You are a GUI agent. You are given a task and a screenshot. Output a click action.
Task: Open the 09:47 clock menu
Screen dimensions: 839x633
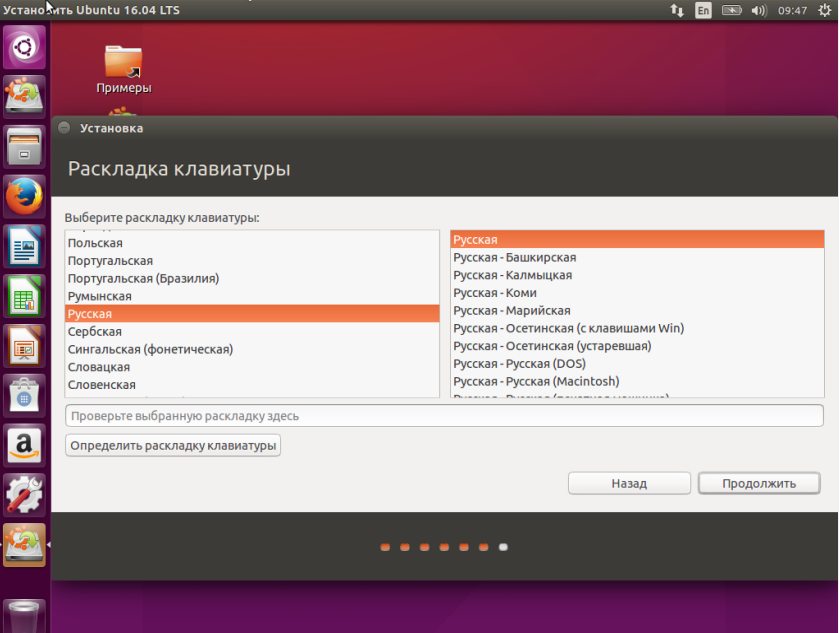(x=792, y=10)
